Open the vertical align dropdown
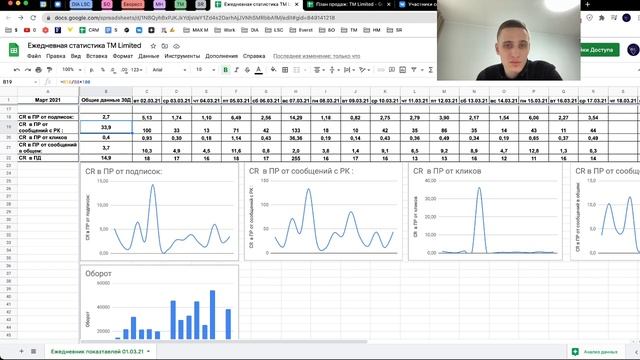 (333, 70)
